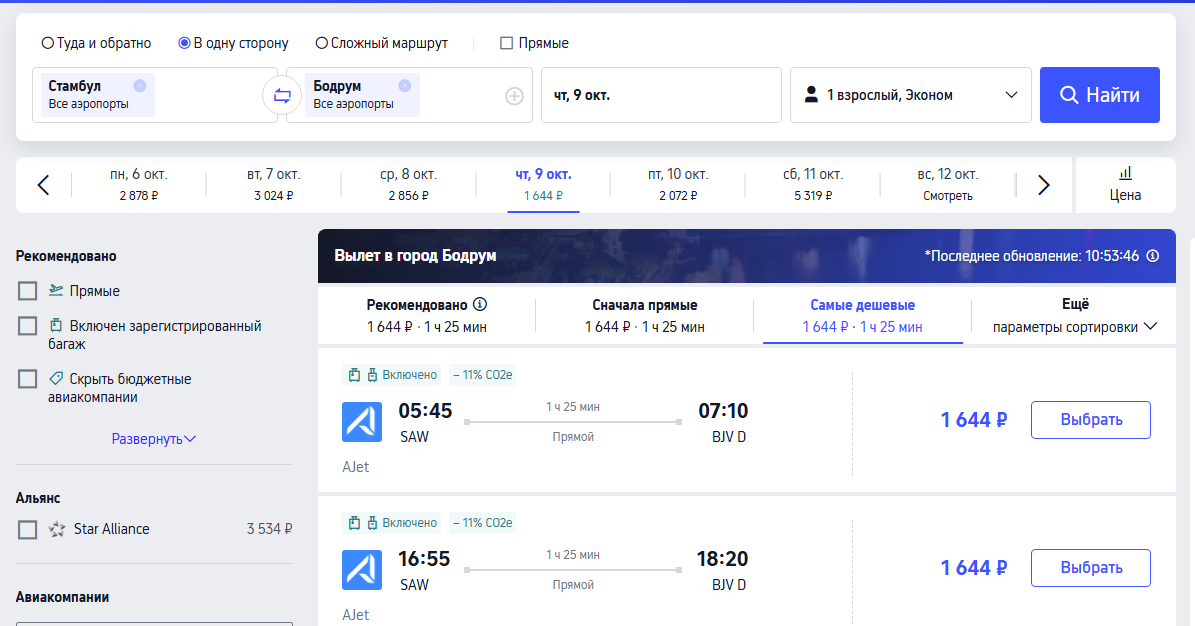Sort by Самые дешевые
This screenshot has height=626, width=1195.
click(x=863, y=316)
